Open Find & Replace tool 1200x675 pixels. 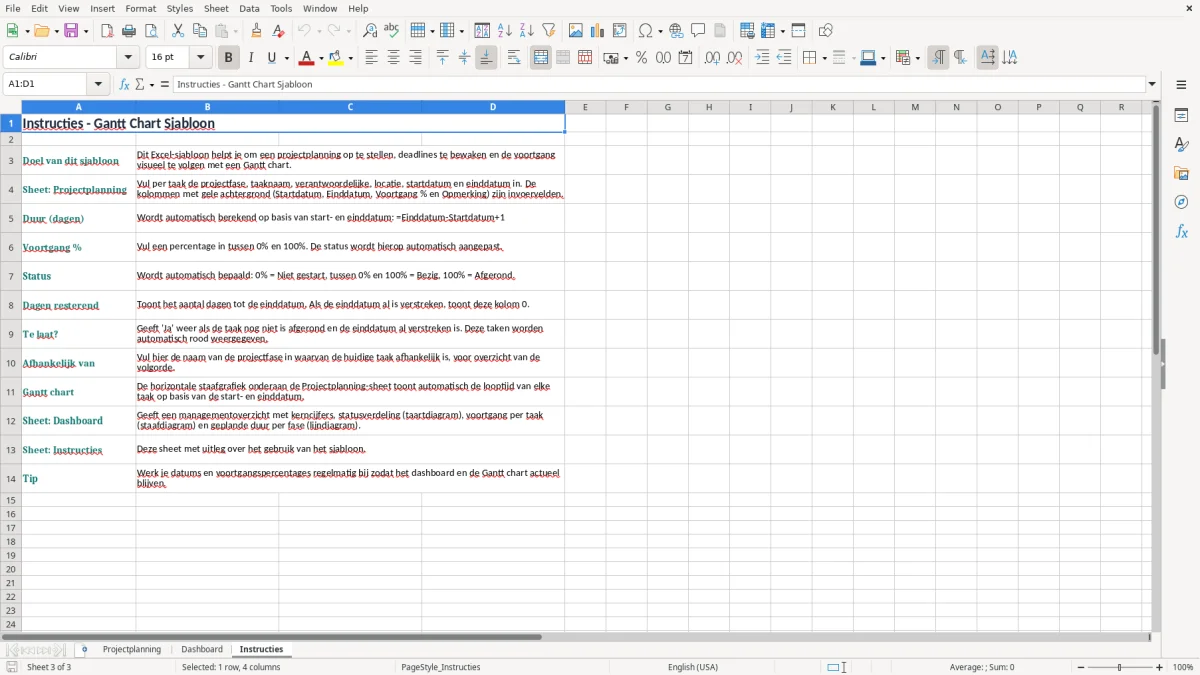pyautogui.click(x=370, y=31)
